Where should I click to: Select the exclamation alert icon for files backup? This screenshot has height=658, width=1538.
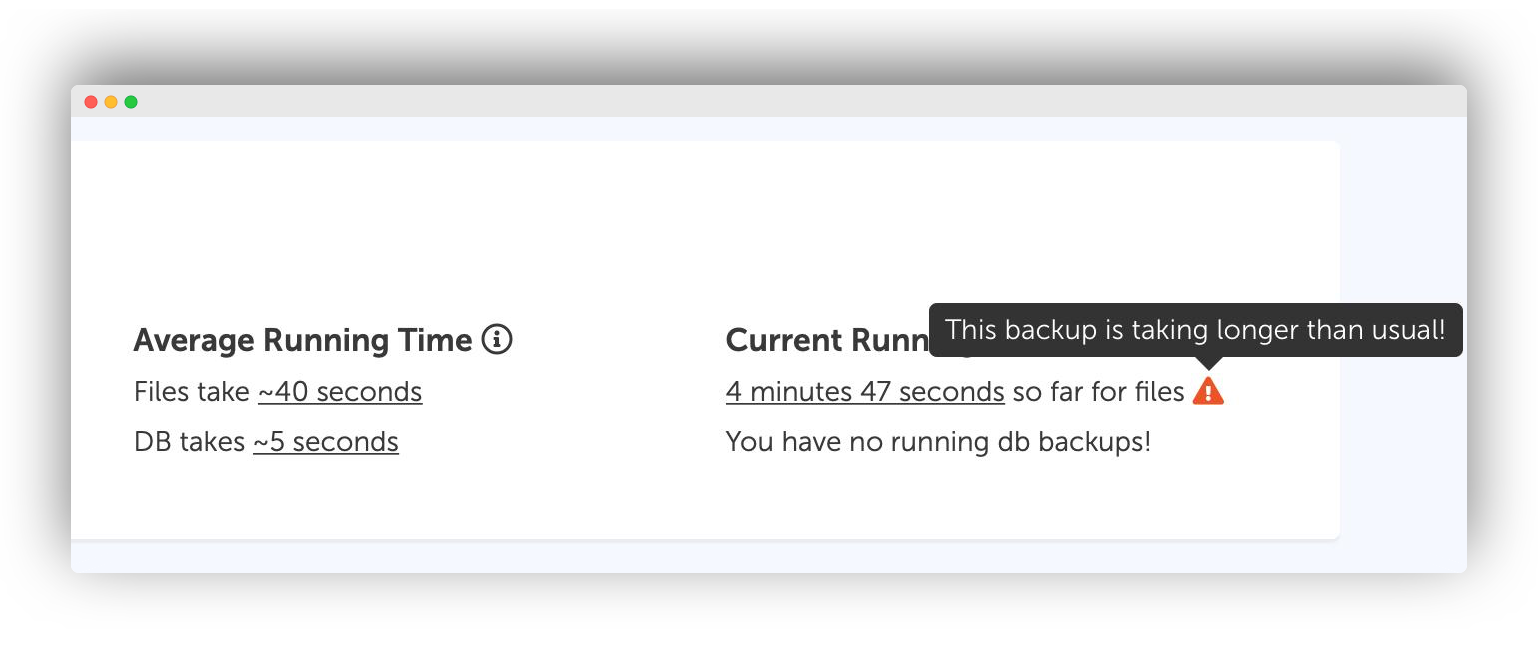point(1208,390)
